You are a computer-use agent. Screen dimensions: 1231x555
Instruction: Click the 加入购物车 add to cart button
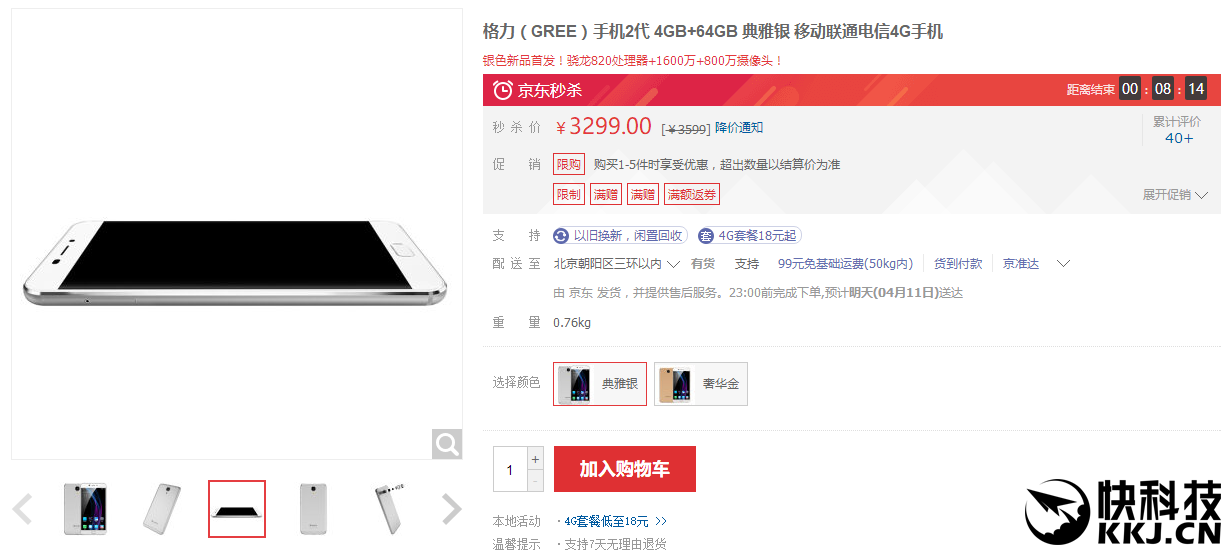click(625, 469)
